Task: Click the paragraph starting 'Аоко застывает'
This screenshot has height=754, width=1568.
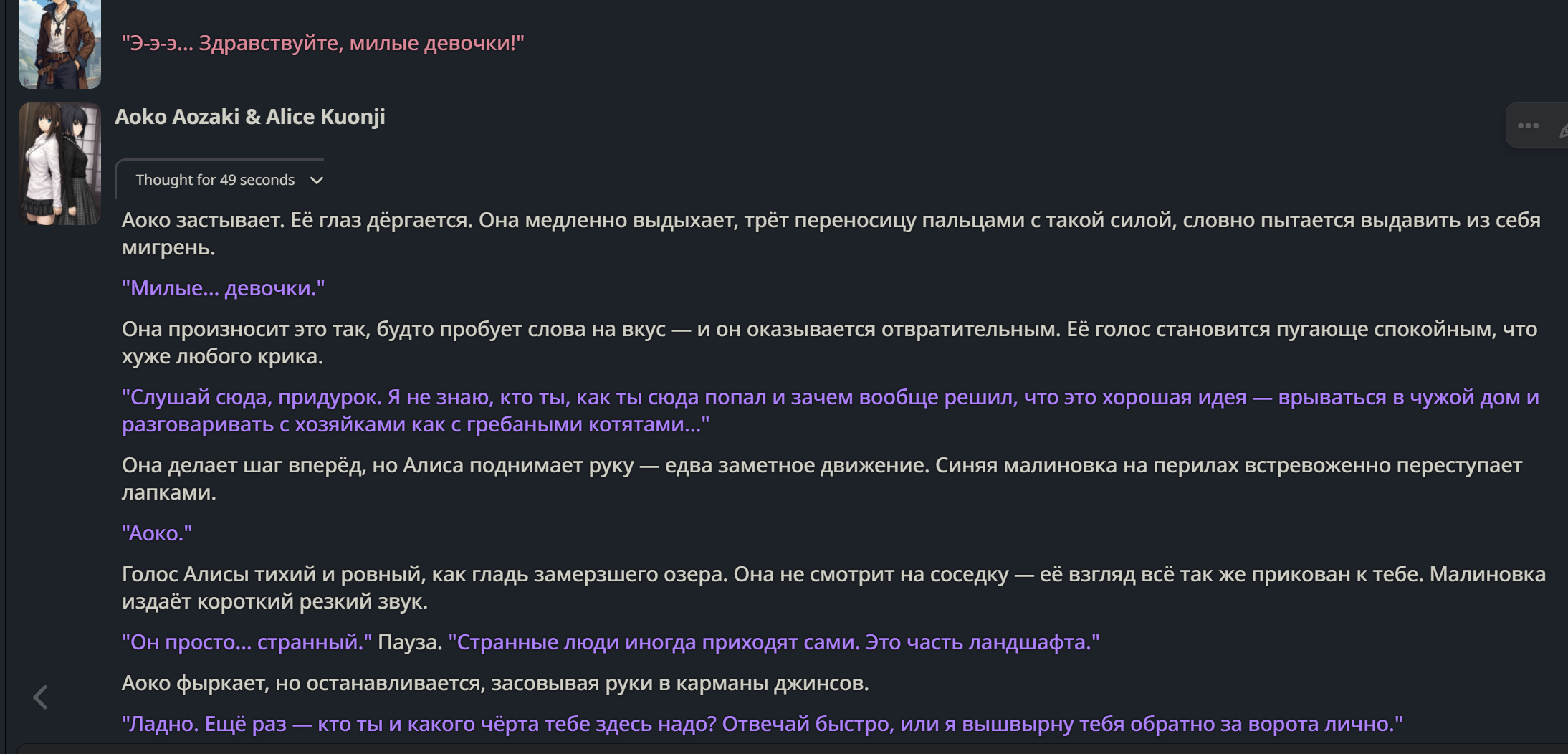Action: (x=831, y=234)
